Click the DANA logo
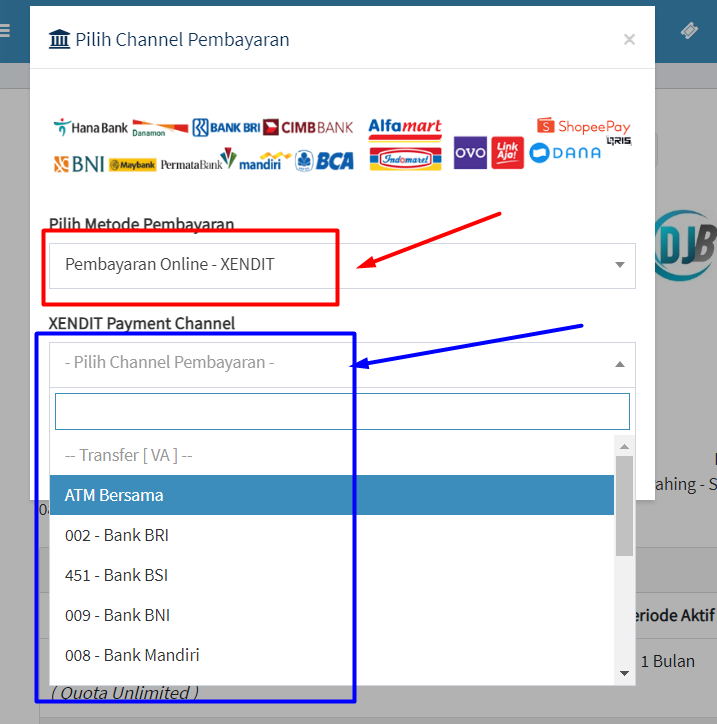The height and width of the screenshot is (724, 717). 565,153
